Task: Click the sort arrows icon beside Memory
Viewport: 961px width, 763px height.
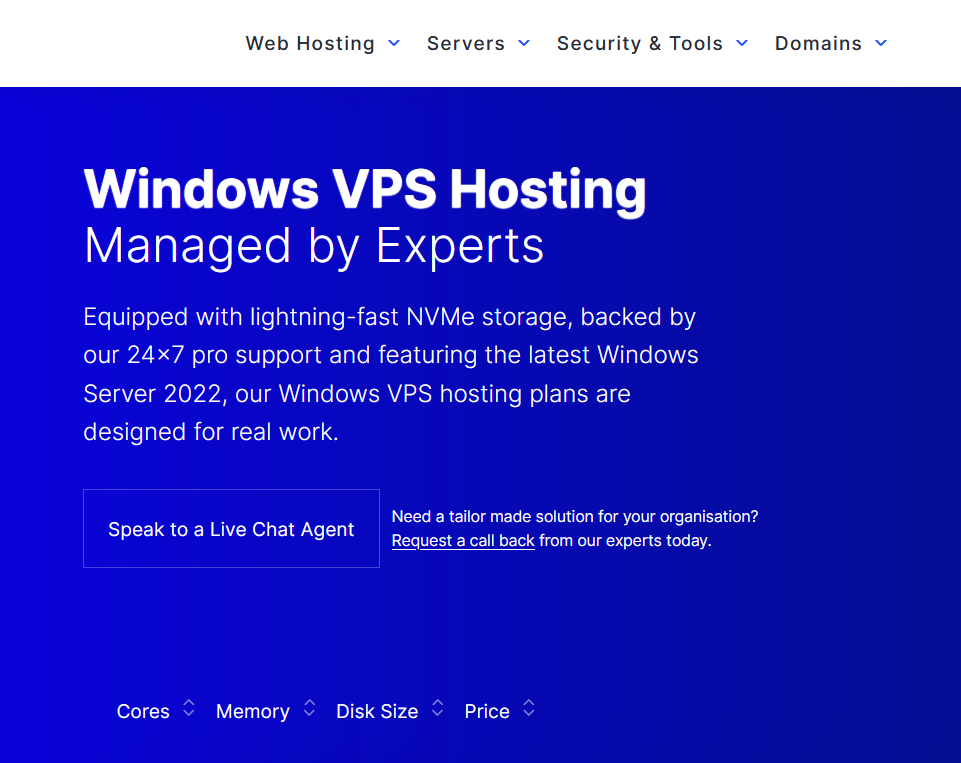Action: click(309, 709)
